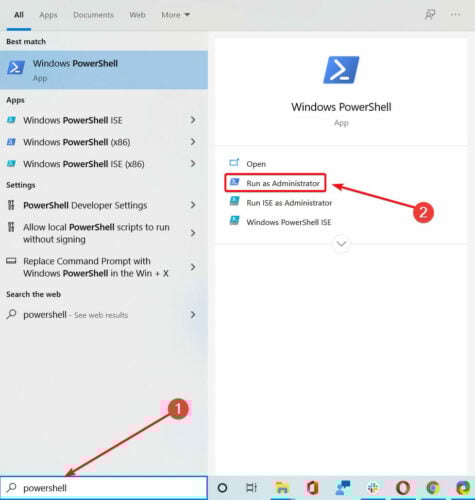The width and height of the screenshot is (475, 500).
Task: Expand arrow for Windows PowerShell (x86)
Action: [193, 142]
